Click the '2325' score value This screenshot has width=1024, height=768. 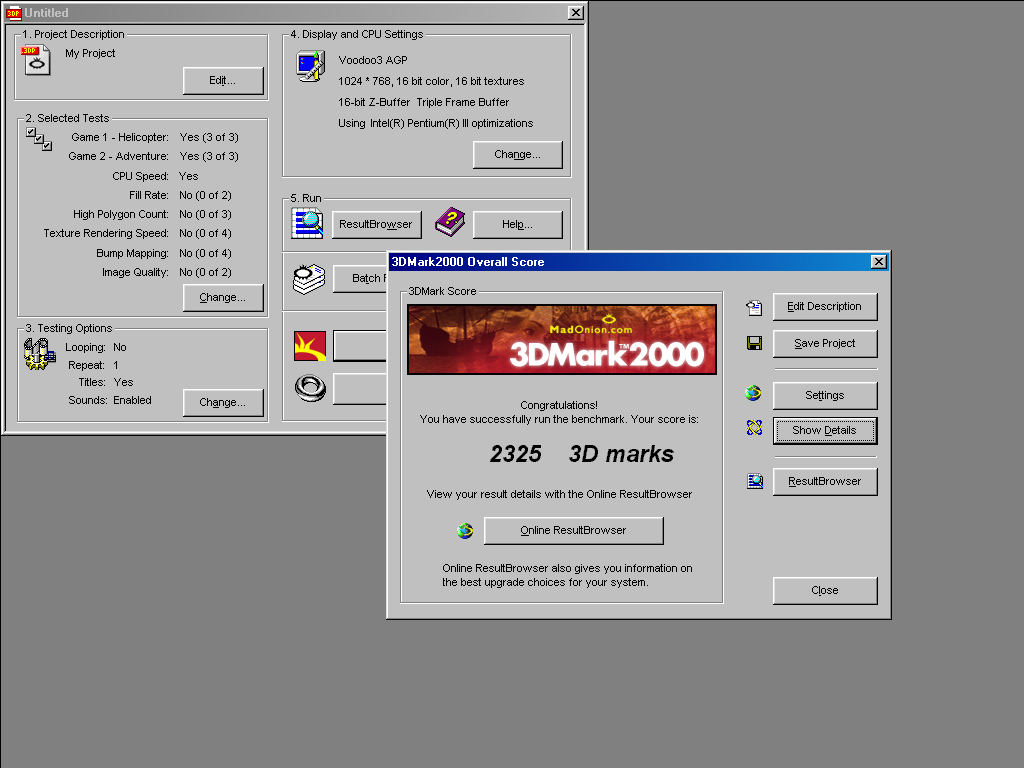[516, 454]
